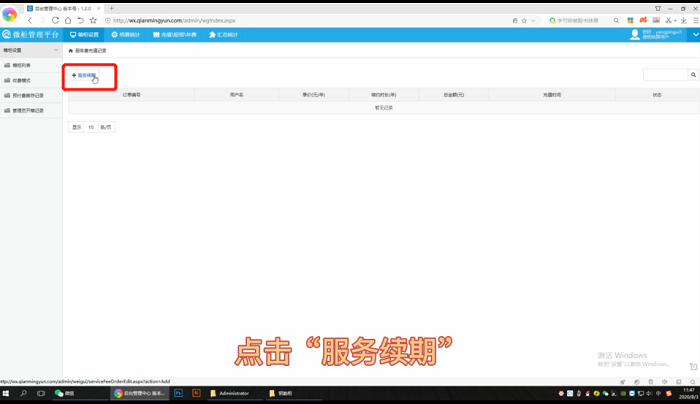Open the 微柜设置 top navigation tab
This screenshot has width=700, height=404.
(85, 34)
